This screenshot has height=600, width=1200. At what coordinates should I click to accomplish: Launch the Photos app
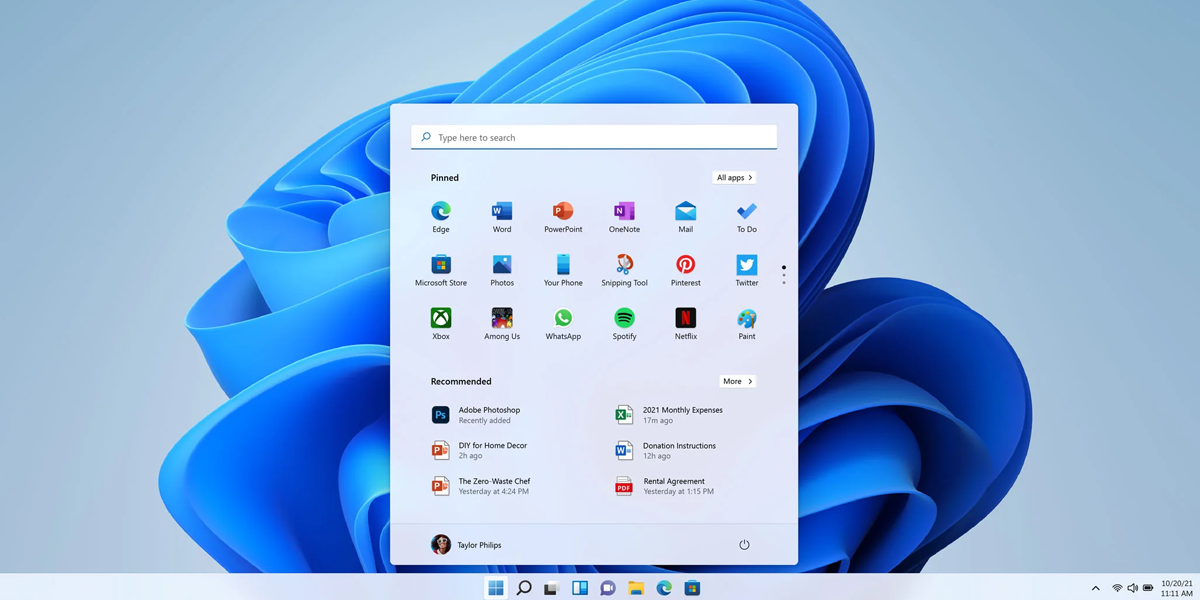click(x=502, y=270)
